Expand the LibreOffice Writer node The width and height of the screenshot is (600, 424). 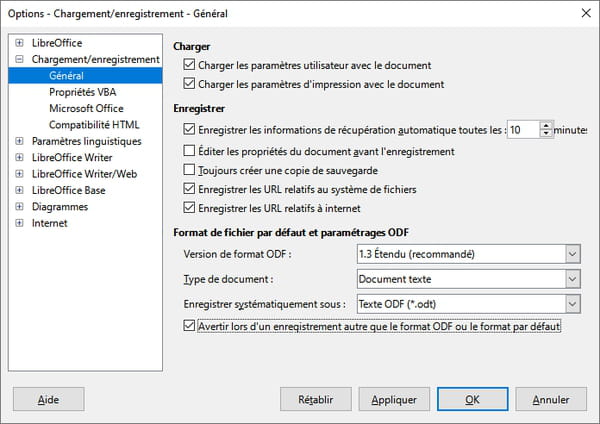click(19, 157)
